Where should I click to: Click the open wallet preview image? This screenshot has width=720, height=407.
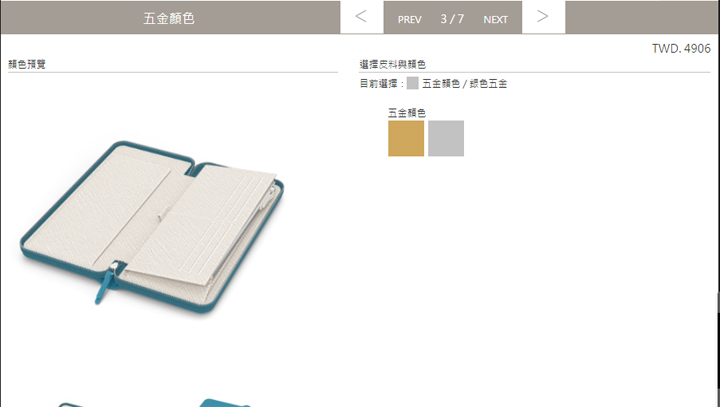pos(152,227)
